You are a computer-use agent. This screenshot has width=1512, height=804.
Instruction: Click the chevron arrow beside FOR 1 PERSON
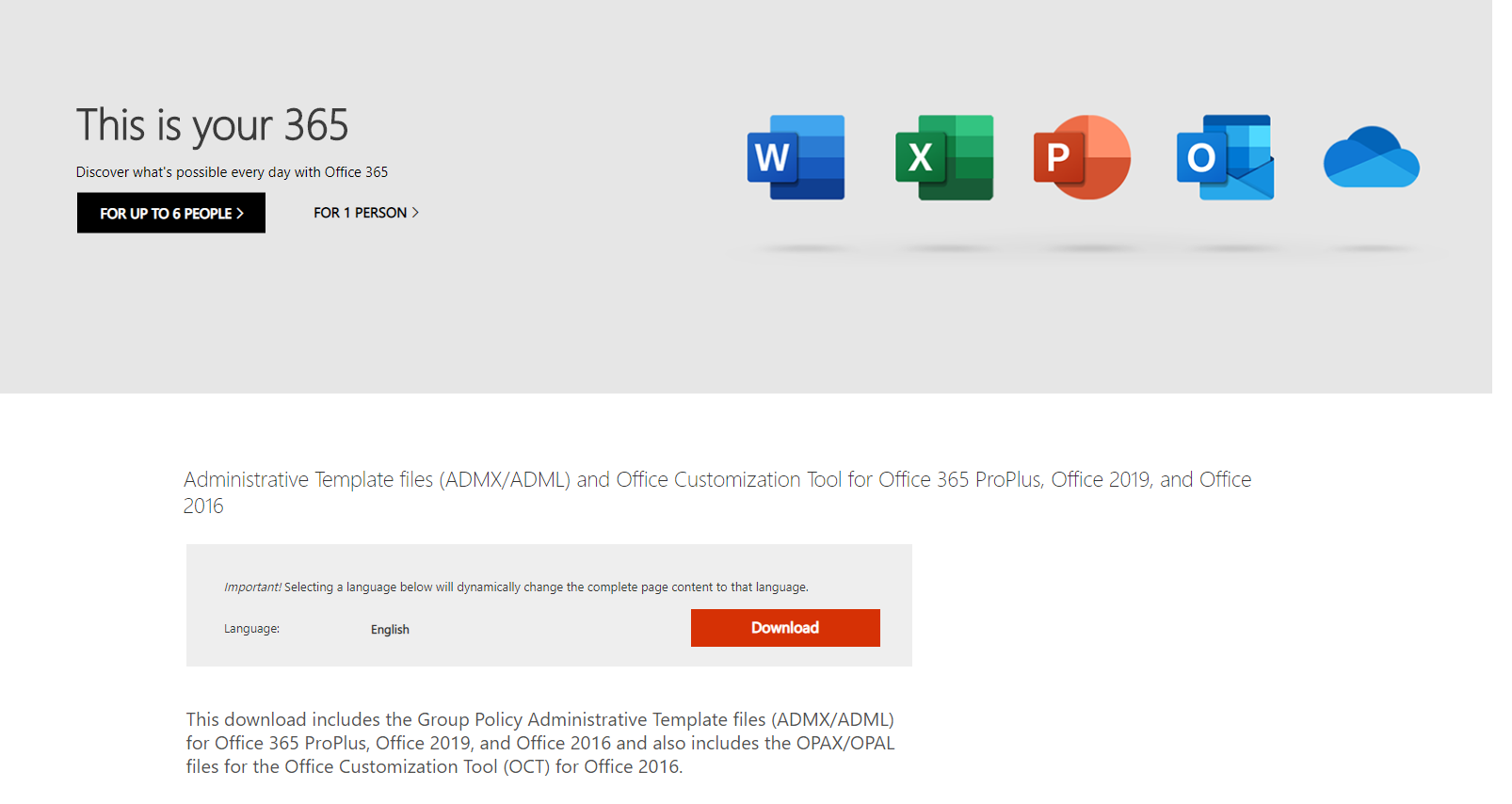coord(415,213)
